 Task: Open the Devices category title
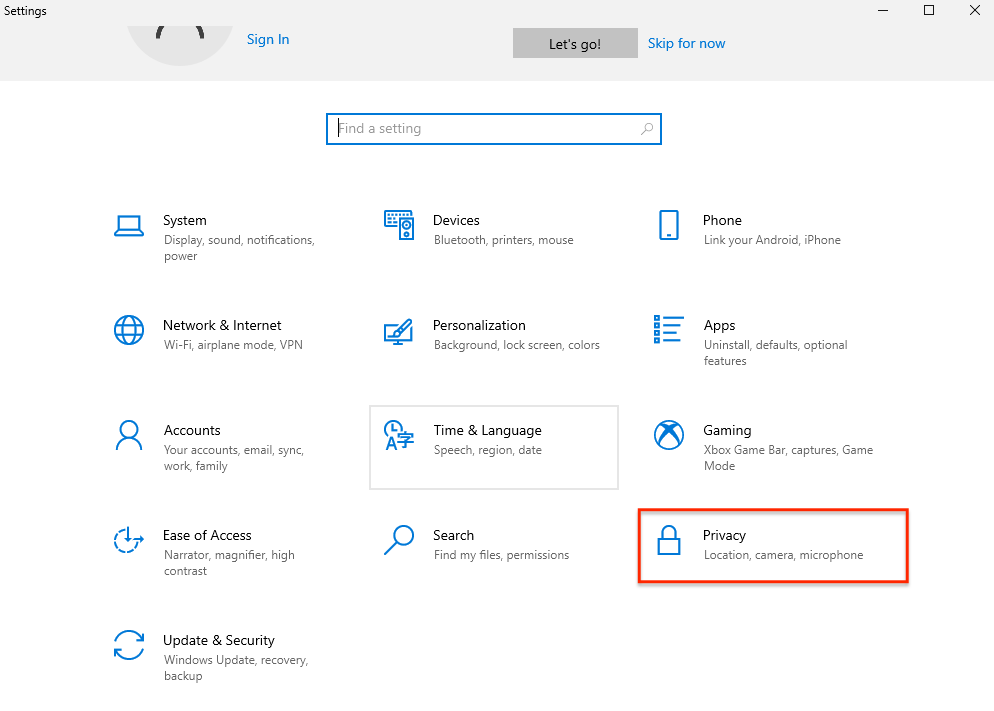(456, 220)
